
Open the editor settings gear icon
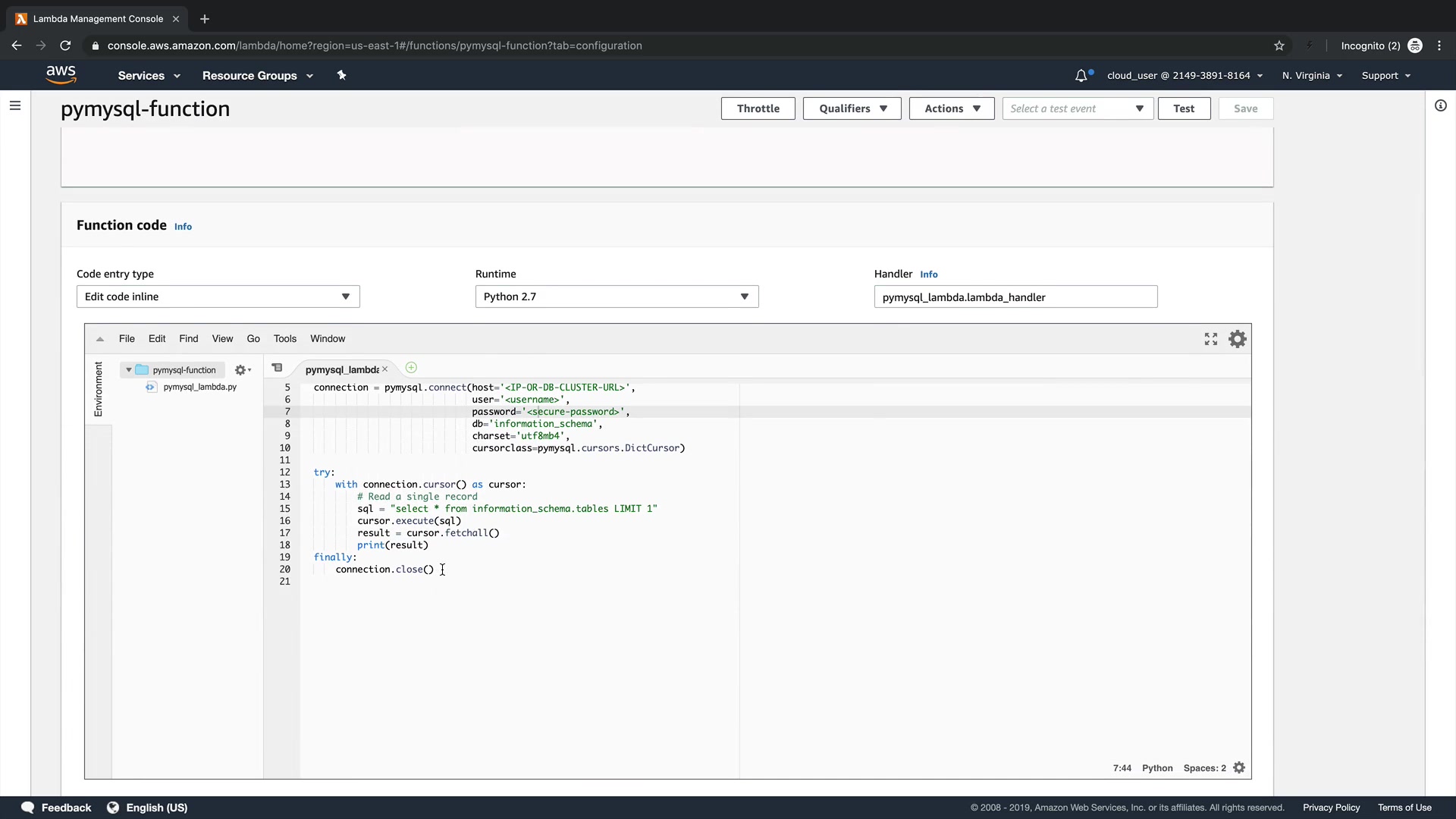pyautogui.click(x=1237, y=339)
